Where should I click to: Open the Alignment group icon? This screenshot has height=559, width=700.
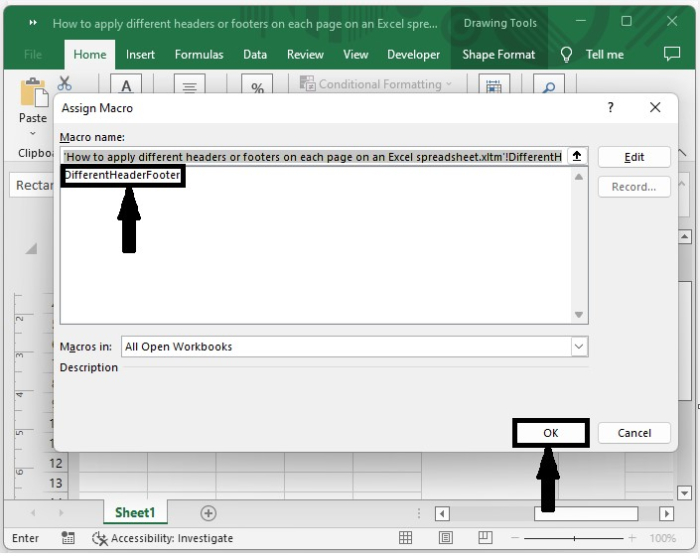click(x=189, y=84)
